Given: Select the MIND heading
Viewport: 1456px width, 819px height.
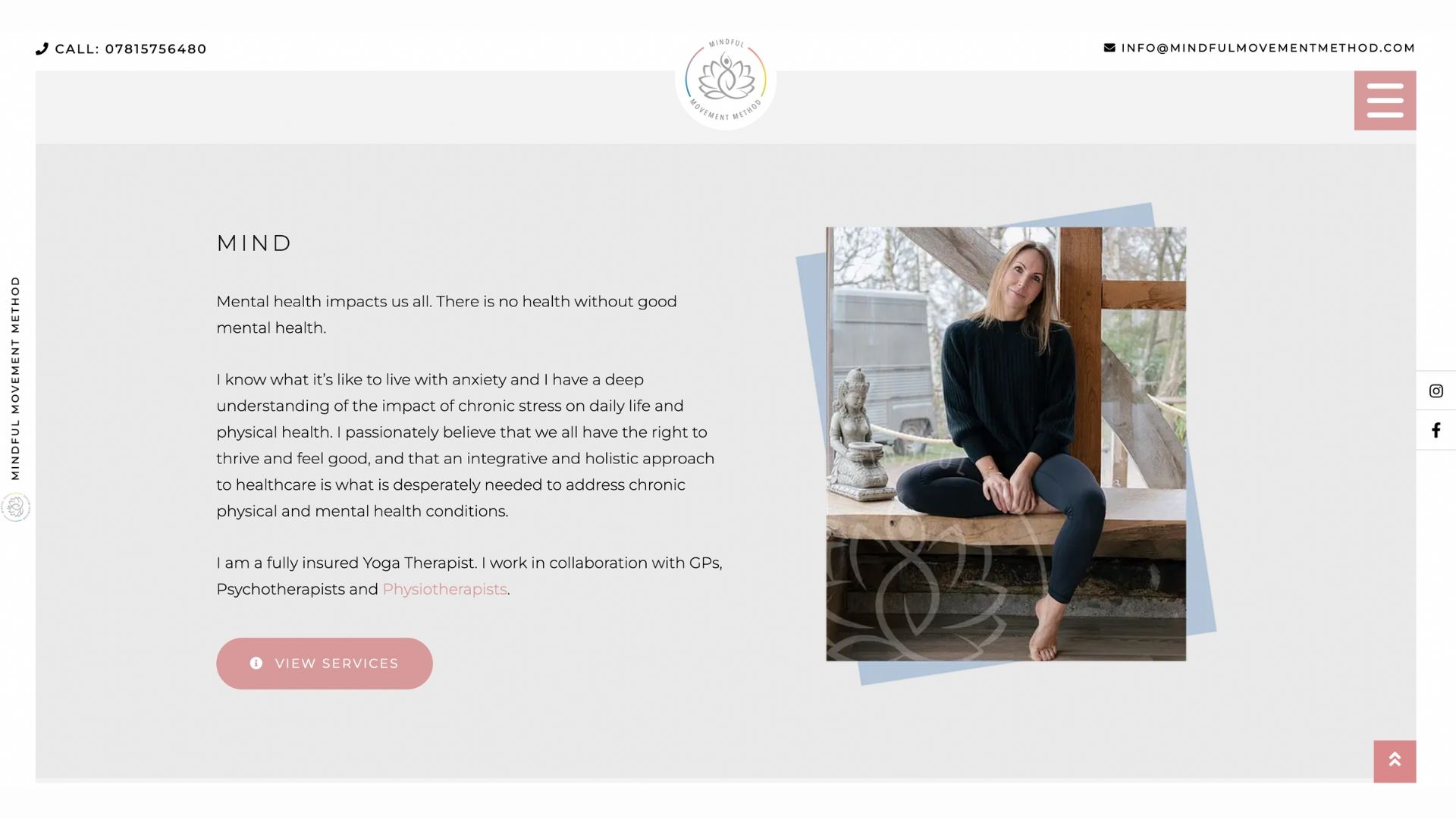Looking at the screenshot, I should click(254, 243).
